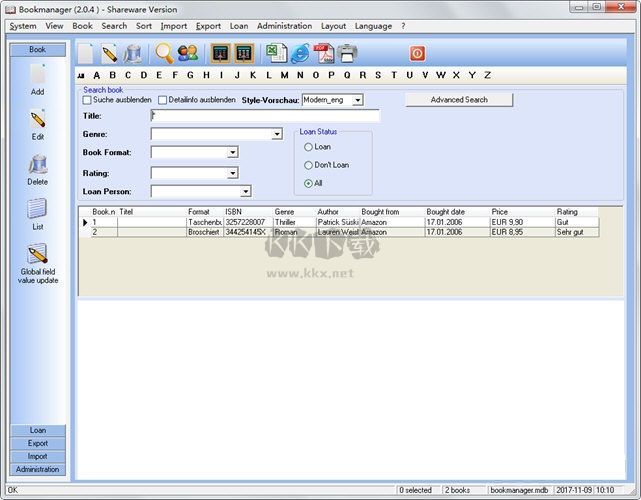Open the Administration menu
This screenshot has height=500, width=641.
coord(284,26)
